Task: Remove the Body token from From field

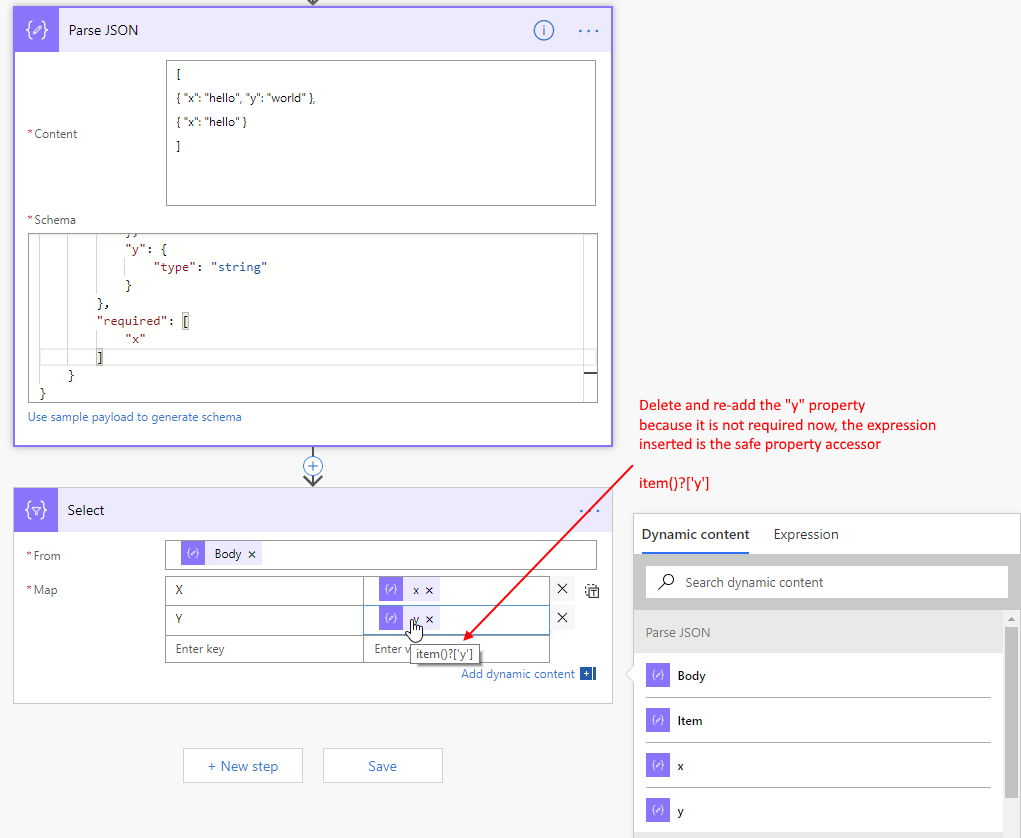Action: (x=252, y=554)
